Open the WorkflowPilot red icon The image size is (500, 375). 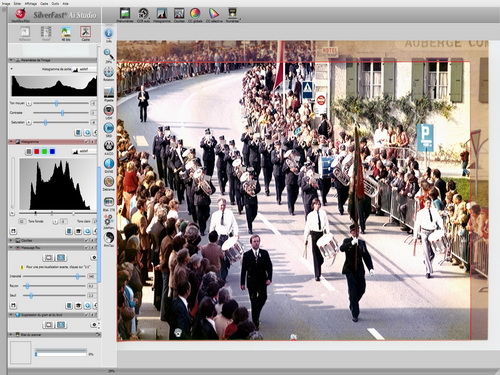tap(21, 14)
